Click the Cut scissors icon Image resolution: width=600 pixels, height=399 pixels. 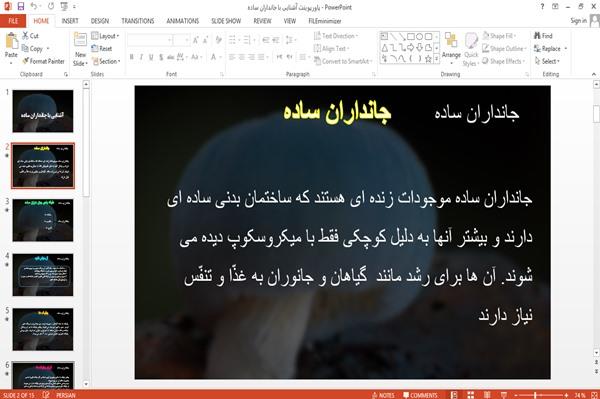[26, 36]
